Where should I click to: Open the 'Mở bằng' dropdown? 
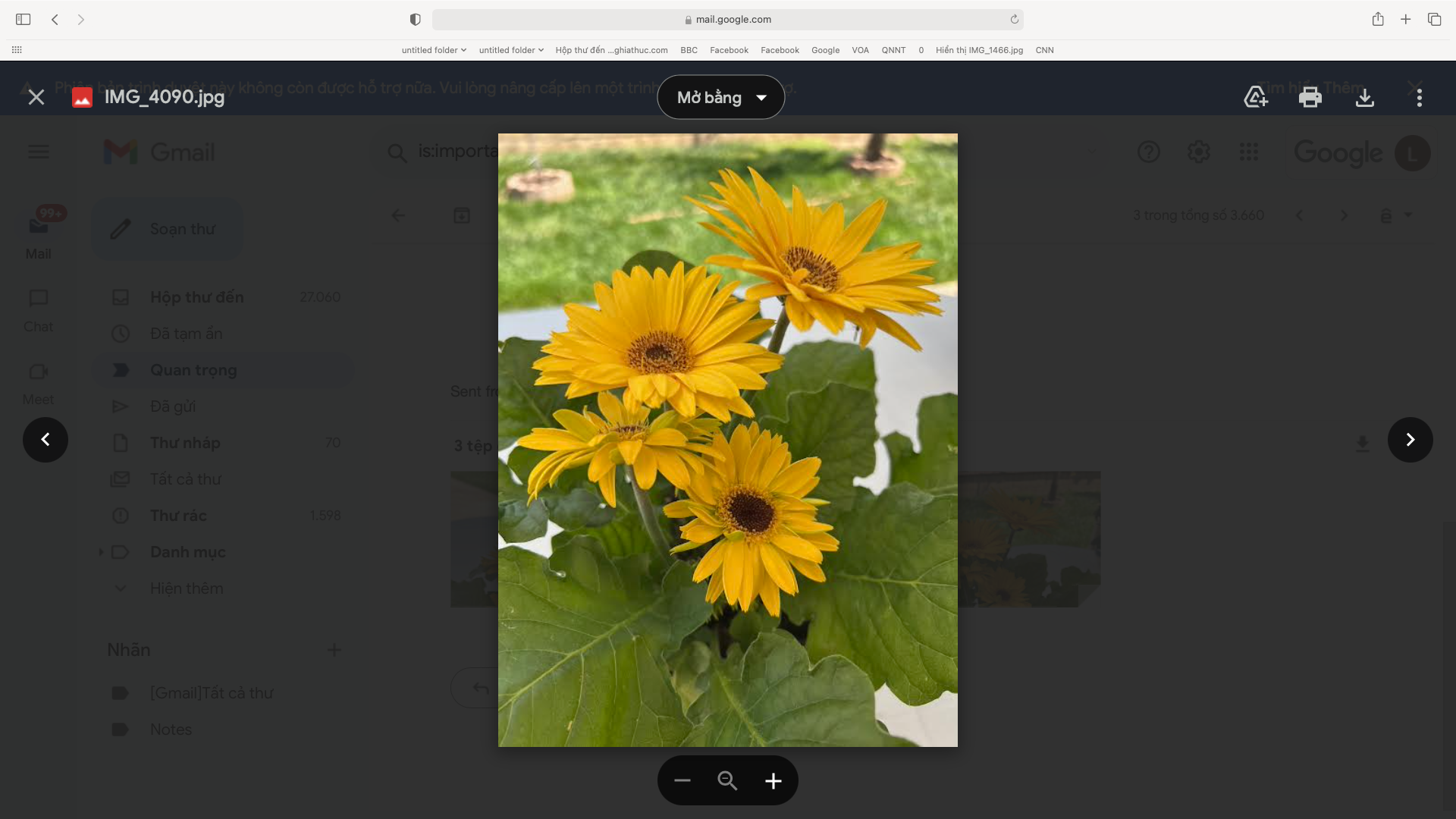[x=720, y=97]
